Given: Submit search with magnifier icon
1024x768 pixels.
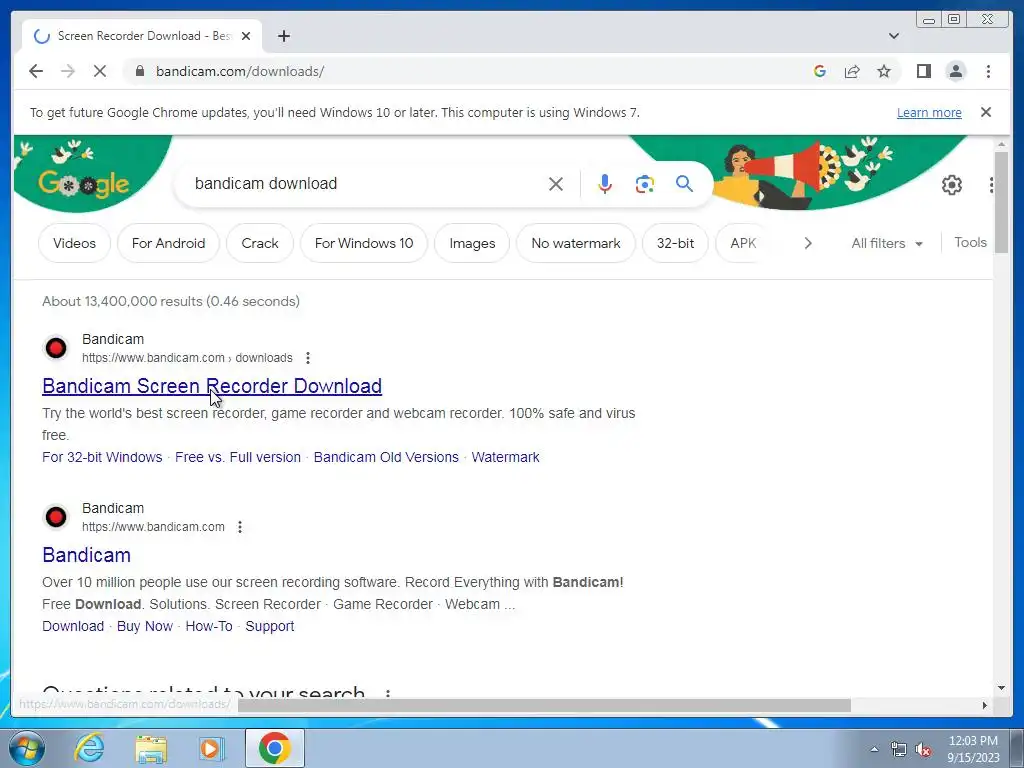Looking at the screenshot, I should coord(684,184).
